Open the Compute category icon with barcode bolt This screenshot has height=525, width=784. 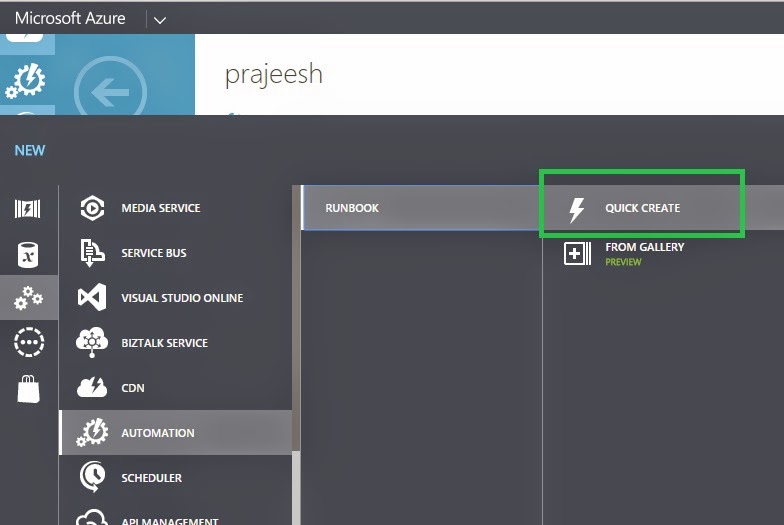28,208
